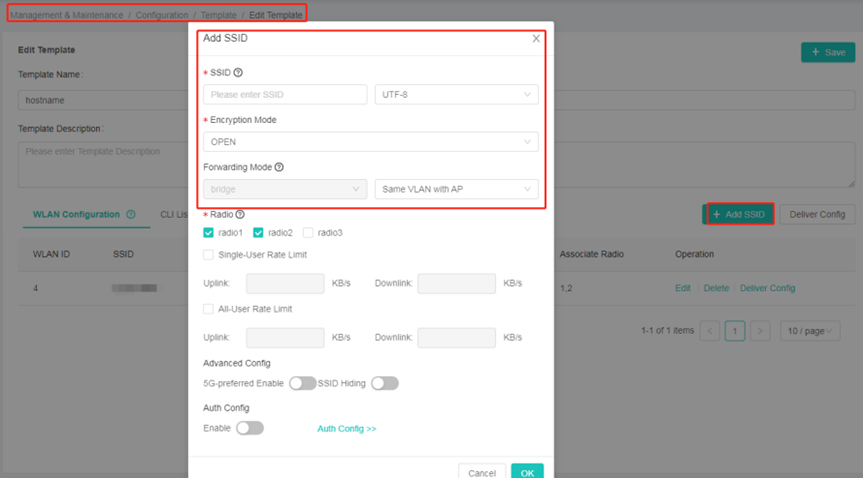Switch to the WLAN Configuration tab

[76, 214]
